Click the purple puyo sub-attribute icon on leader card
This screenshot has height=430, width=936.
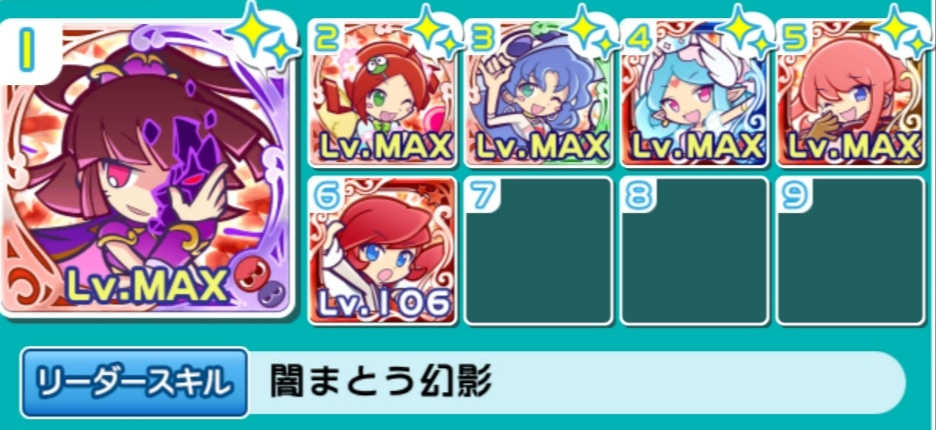(x=272, y=294)
